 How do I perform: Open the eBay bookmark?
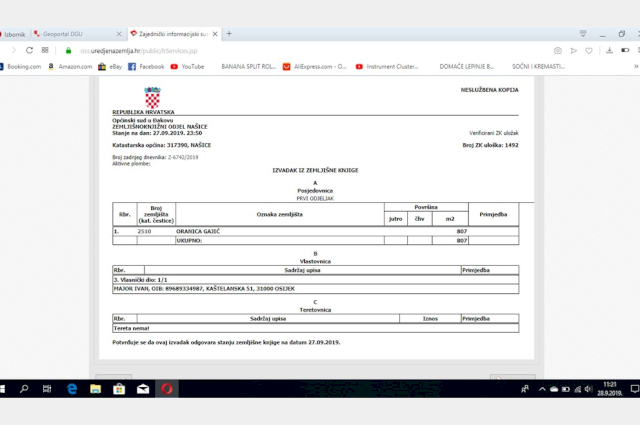[x=110, y=67]
